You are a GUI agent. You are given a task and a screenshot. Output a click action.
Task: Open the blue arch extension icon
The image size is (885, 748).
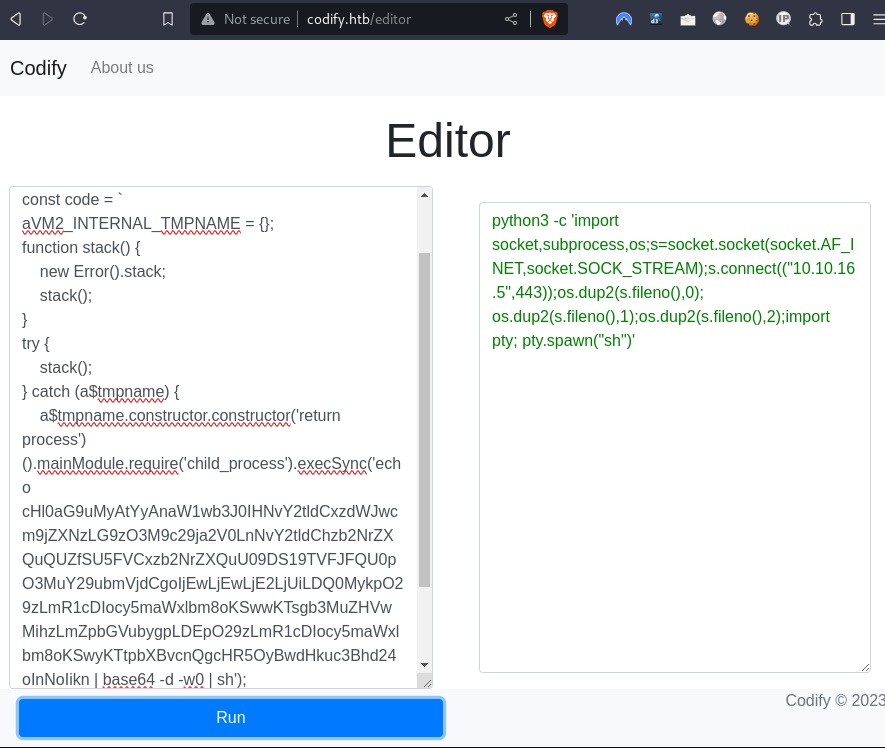click(x=624, y=19)
